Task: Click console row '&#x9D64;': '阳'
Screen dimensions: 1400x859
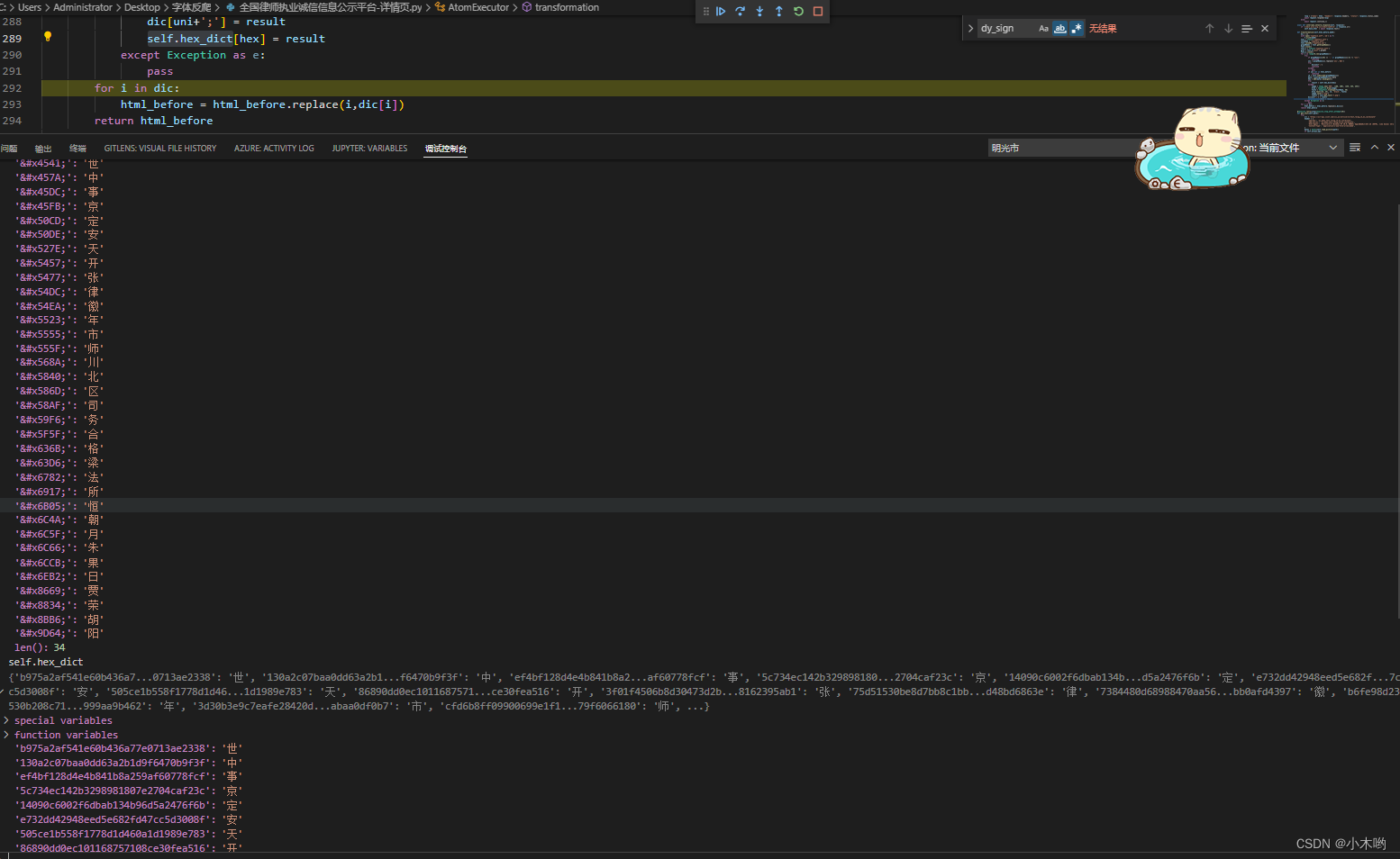Action: pyautogui.click(x=59, y=634)
